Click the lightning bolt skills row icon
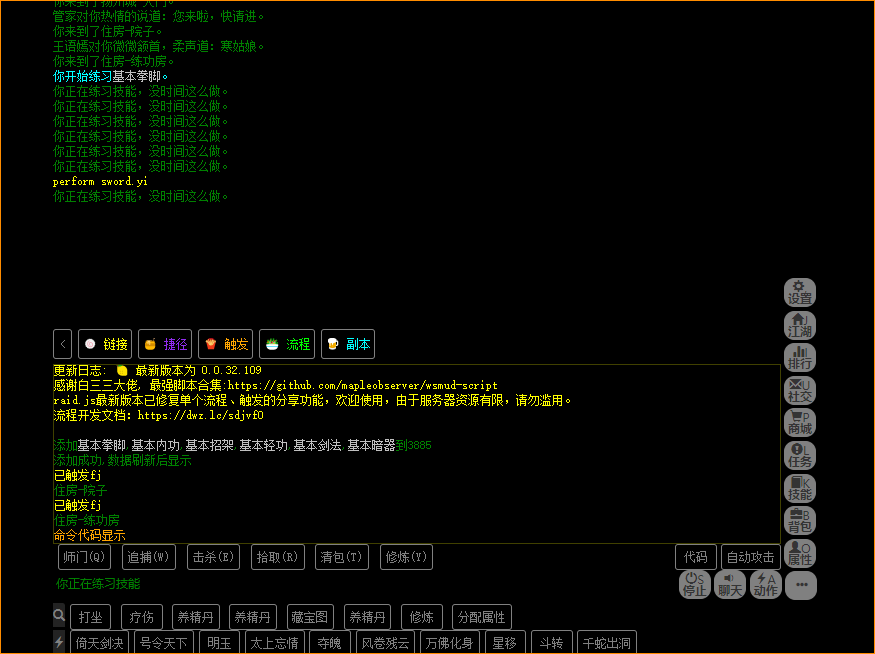The width and height of the screenshot is (875, 654). (x=59, y=642)
